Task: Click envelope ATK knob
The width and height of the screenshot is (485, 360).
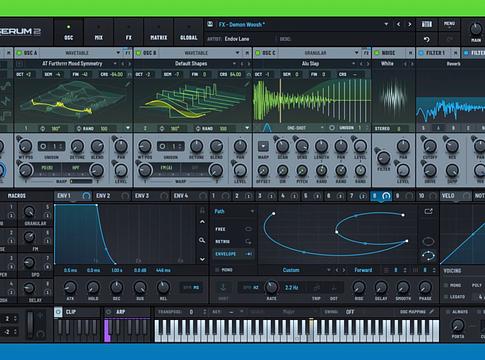Action: [70, 287]
